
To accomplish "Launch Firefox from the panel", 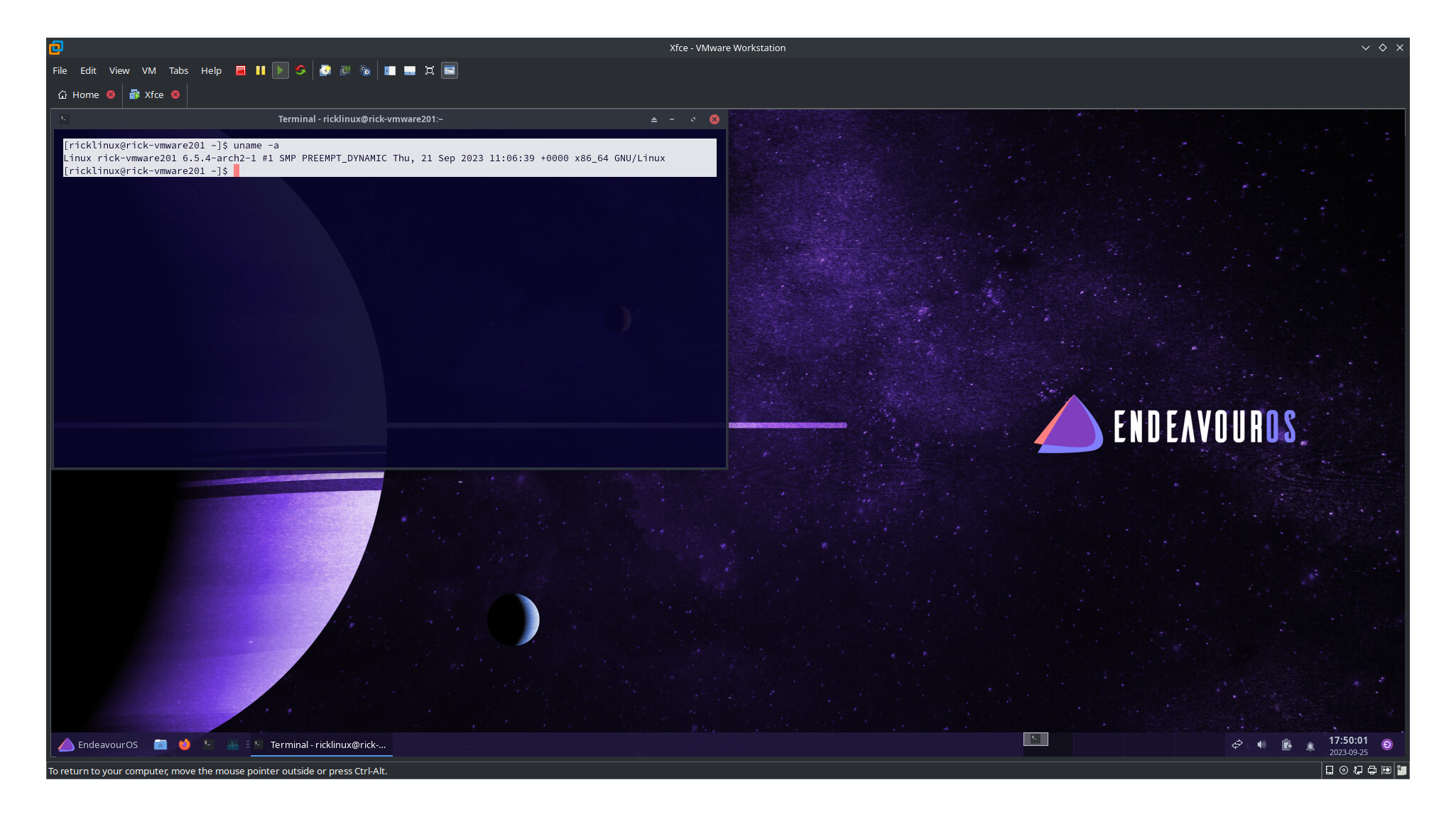I will point(185,744).
